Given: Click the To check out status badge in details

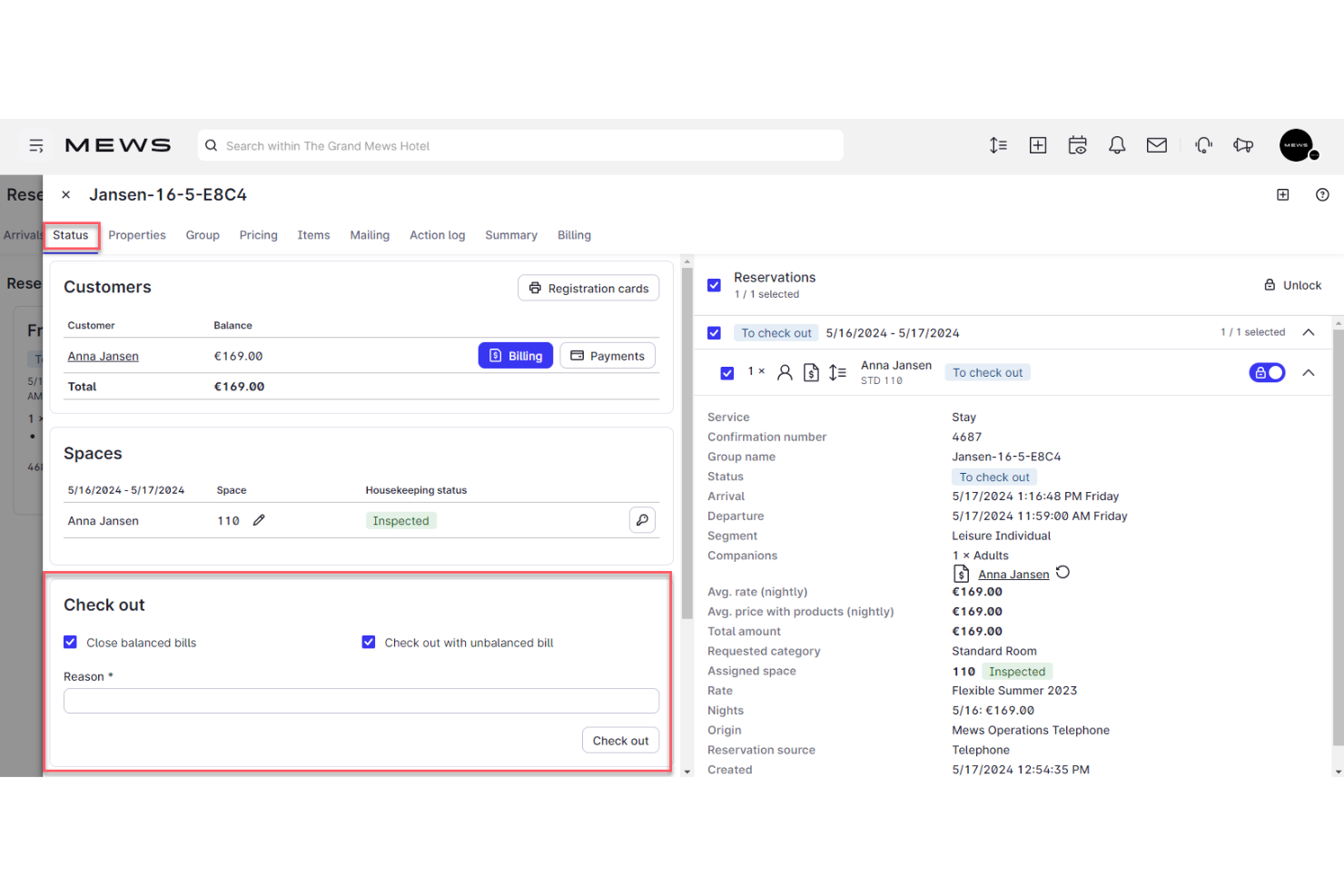Looking at the screenshot, I should pyautogui.click(x=994, y=478).
